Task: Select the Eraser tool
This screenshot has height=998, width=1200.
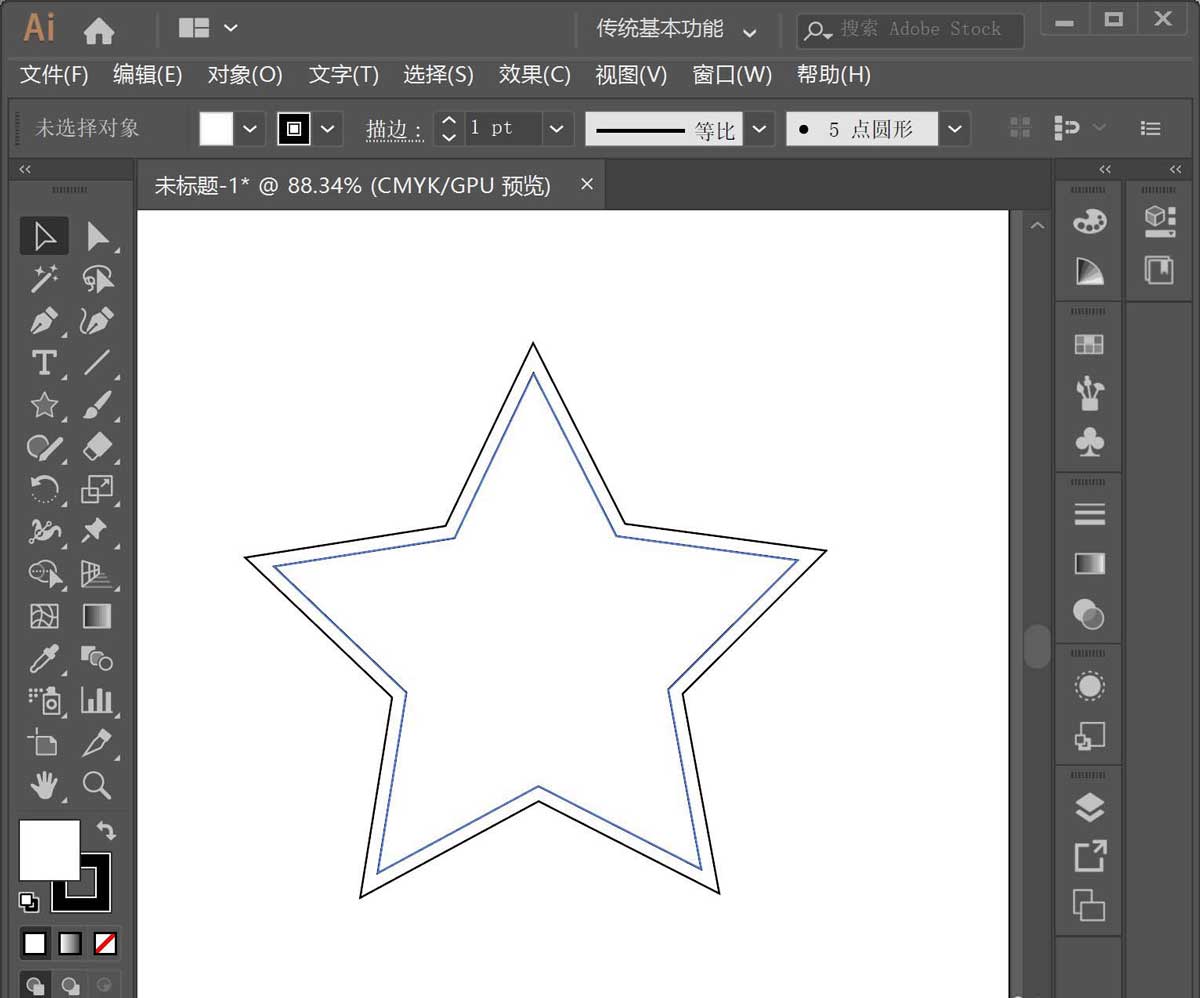Action: coord(98,447)
